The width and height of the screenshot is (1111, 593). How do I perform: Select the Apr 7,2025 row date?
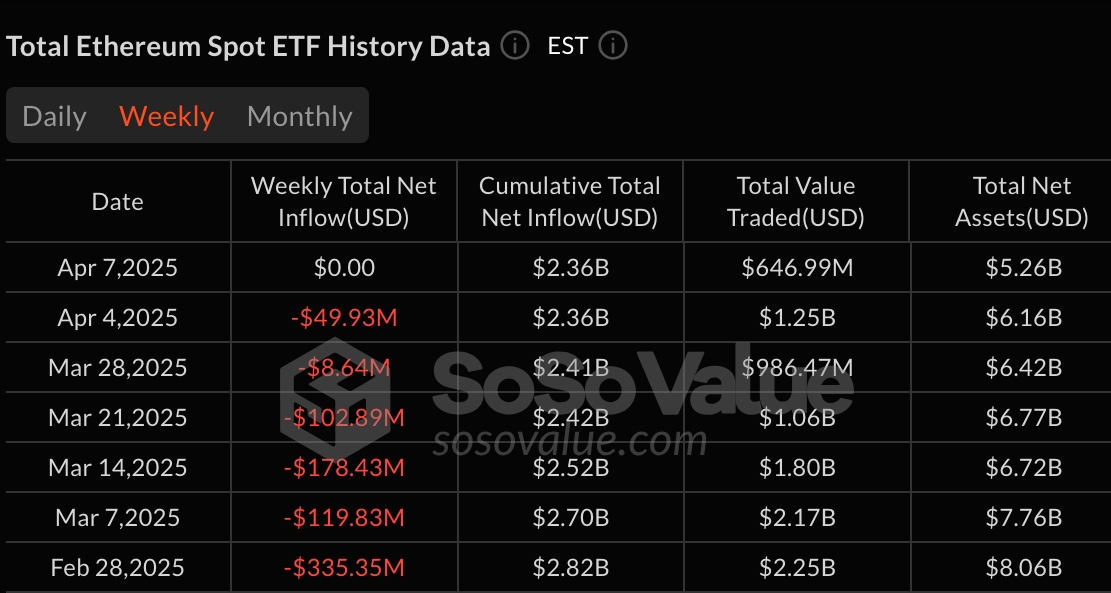pos(118,267)
